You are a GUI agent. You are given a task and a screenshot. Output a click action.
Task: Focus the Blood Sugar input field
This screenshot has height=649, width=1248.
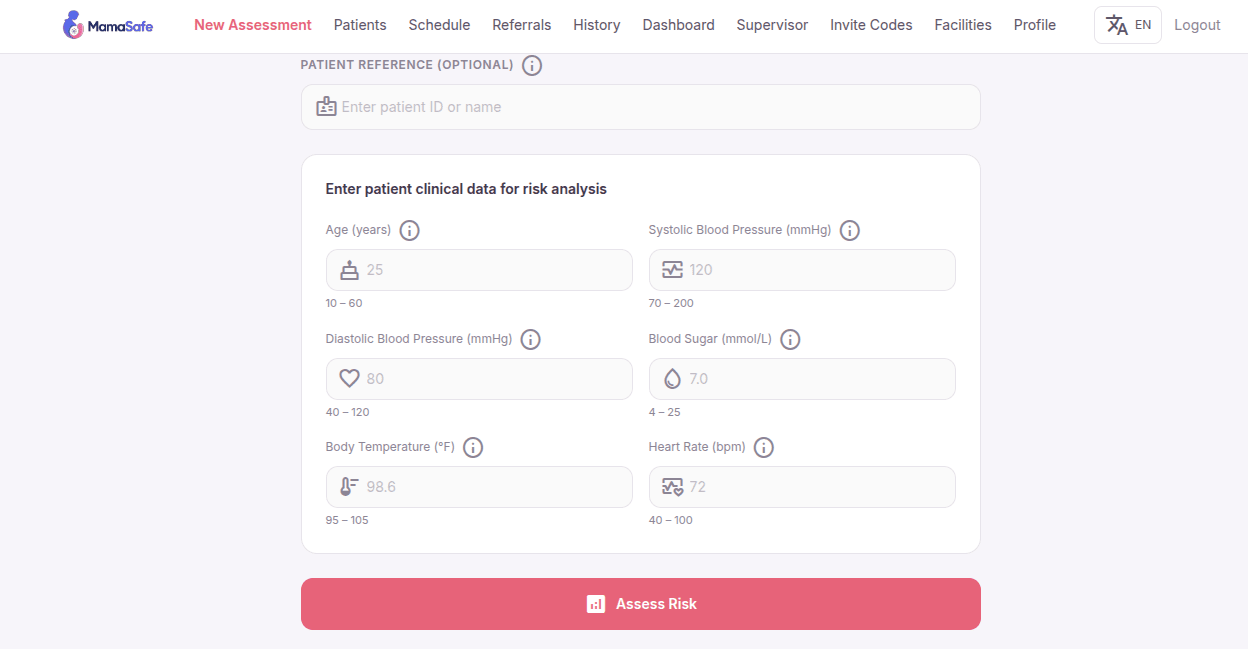(802, 379)
